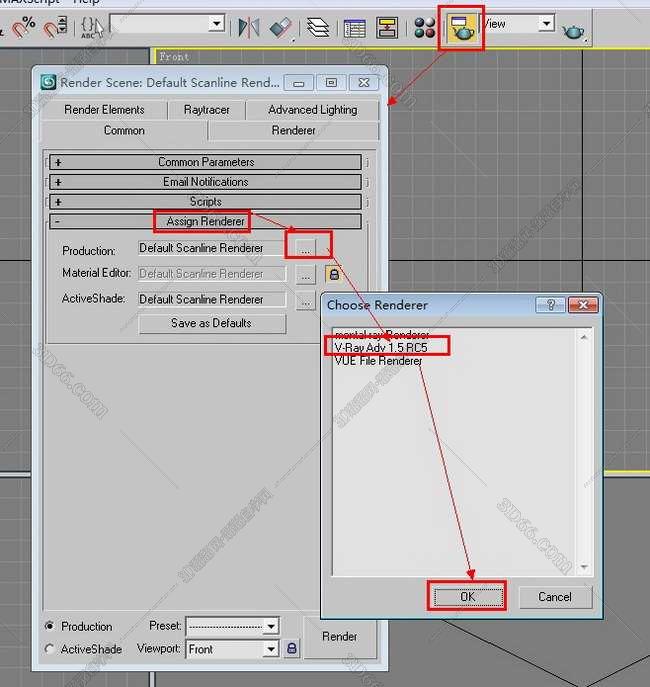Select the ActiveShade radio button
Image resolution: width=650 pixels, height=687 pixels.
pos(50,649)
